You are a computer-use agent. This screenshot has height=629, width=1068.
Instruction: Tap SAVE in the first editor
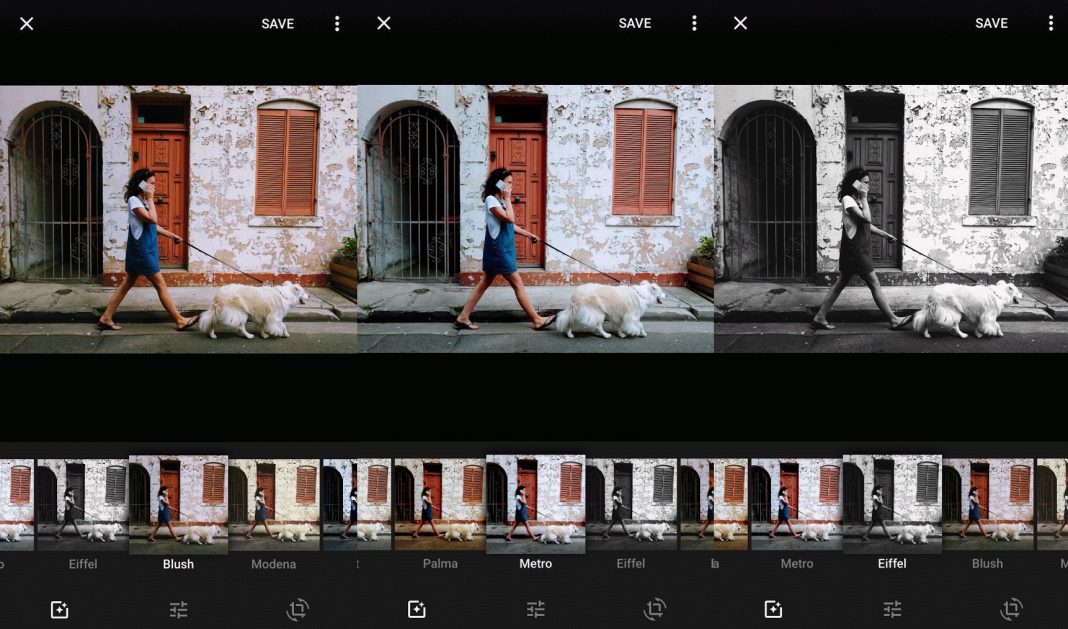tap(277, 23)
